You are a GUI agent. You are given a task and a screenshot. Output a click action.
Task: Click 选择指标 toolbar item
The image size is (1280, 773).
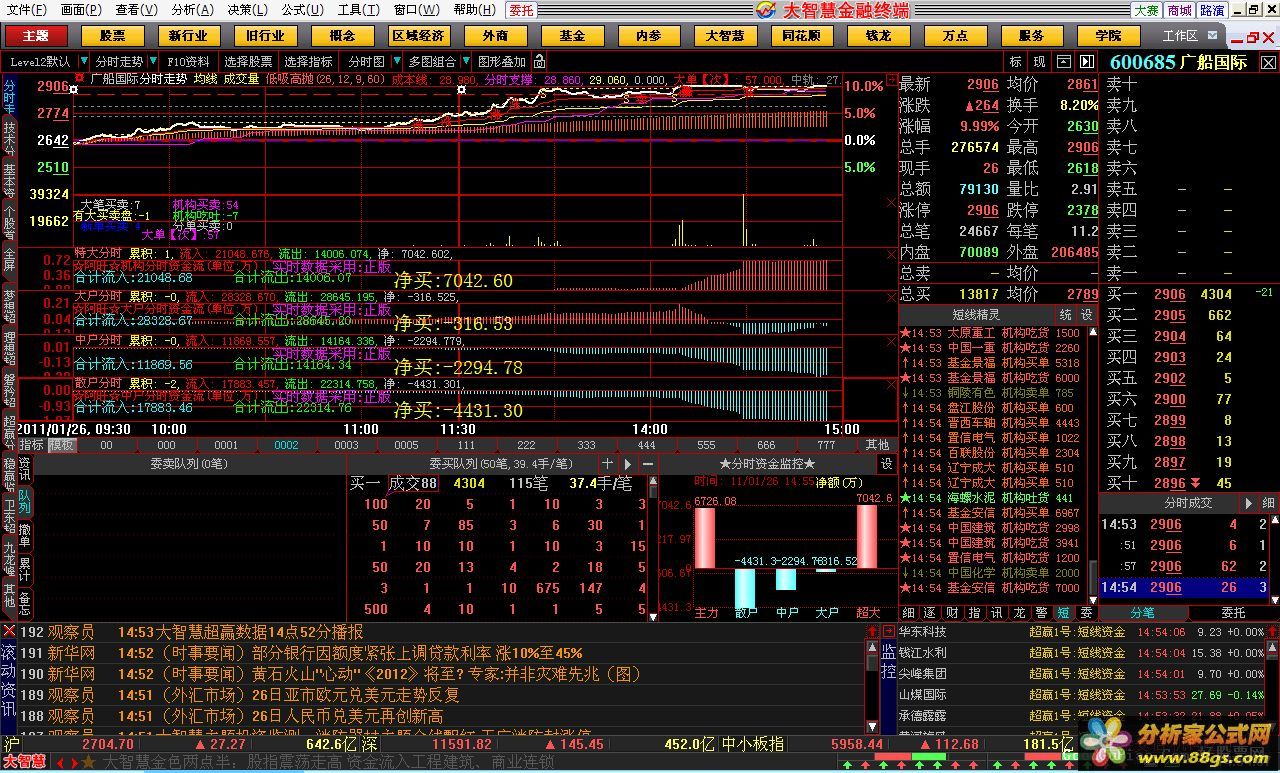pos(308,62)
